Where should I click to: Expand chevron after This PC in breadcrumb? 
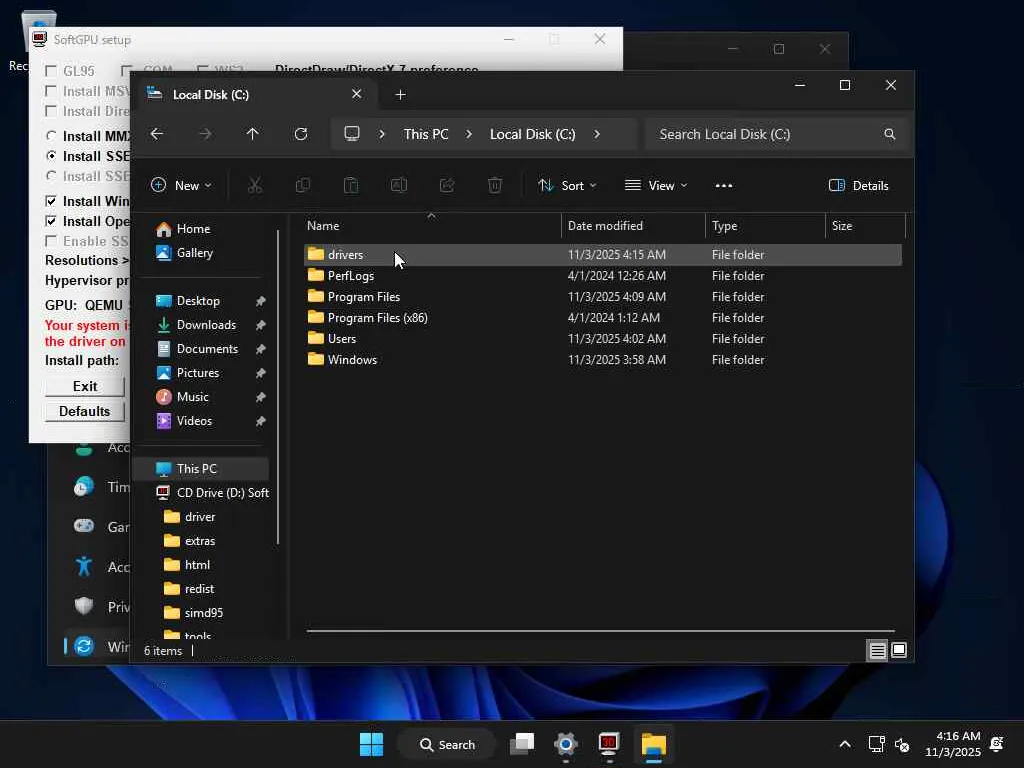(469, 134)
